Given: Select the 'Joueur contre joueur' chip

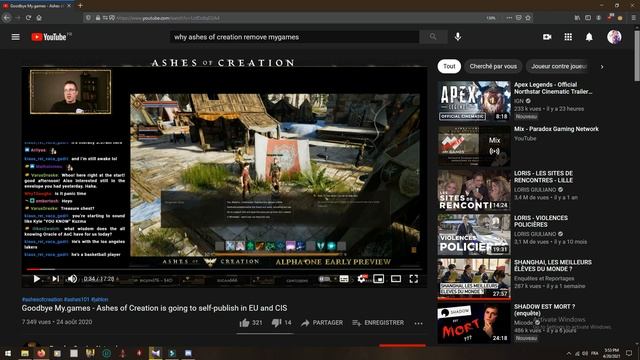Looking at the screenshot, I should coord(559,66).
